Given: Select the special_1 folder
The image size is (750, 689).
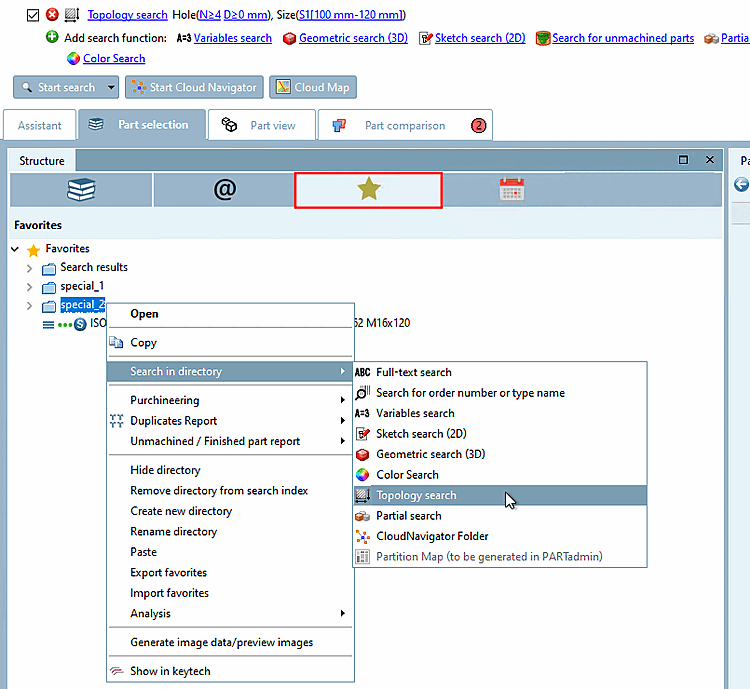Looking at the screenshot, I should (82, 286).
